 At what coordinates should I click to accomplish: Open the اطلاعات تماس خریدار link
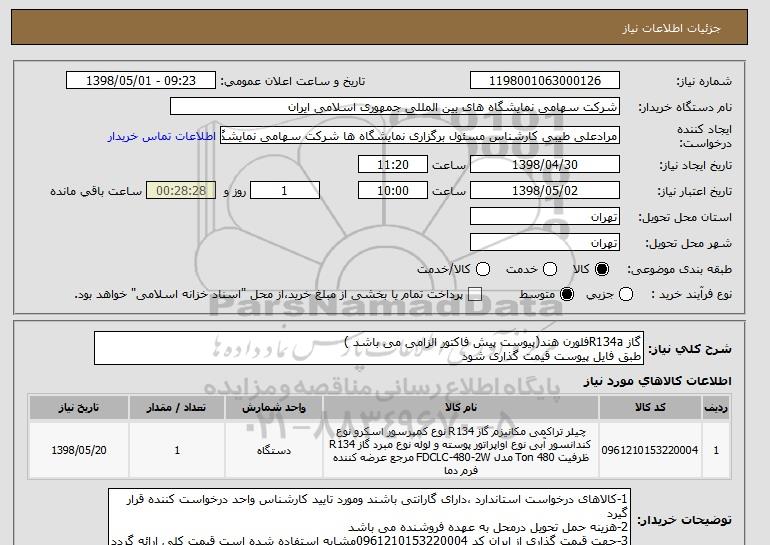(x=162, y=136)
